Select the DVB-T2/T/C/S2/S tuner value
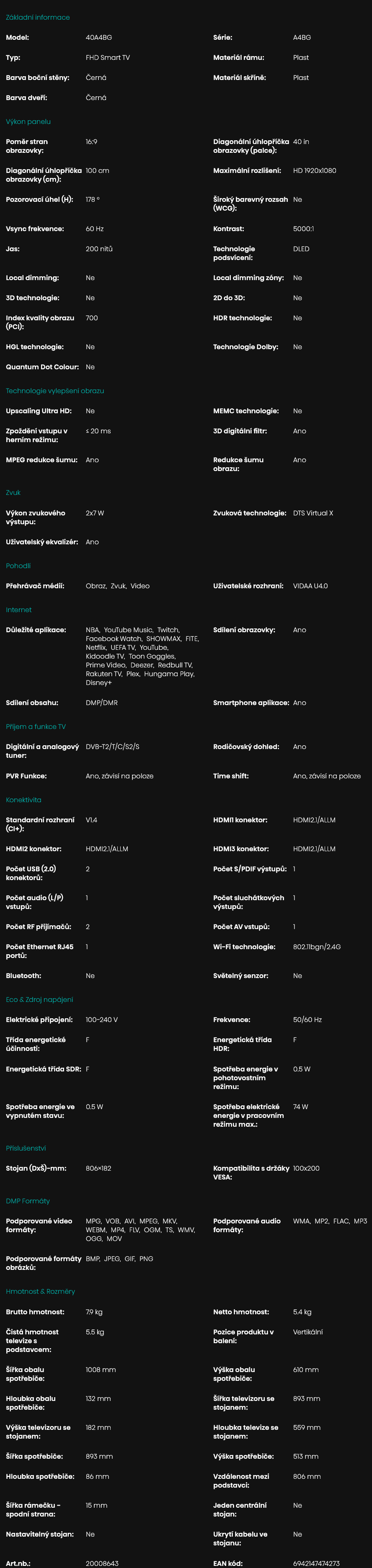Viewport: 372px width, 1568px height. pos(113,746)
